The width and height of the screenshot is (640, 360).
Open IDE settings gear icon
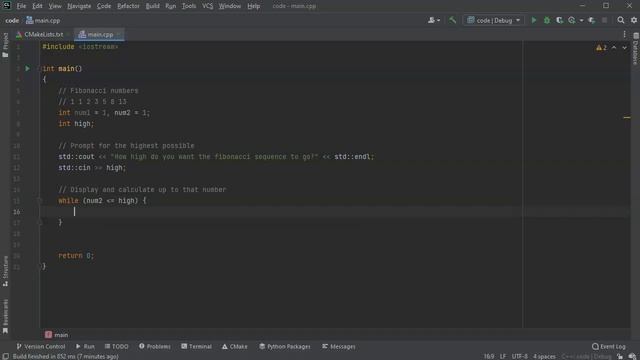click(633, 20)
